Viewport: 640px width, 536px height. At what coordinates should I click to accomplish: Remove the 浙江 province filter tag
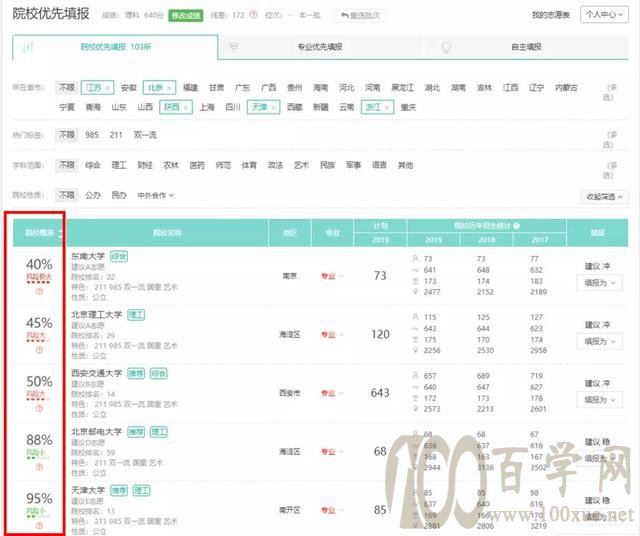(387, 107)
